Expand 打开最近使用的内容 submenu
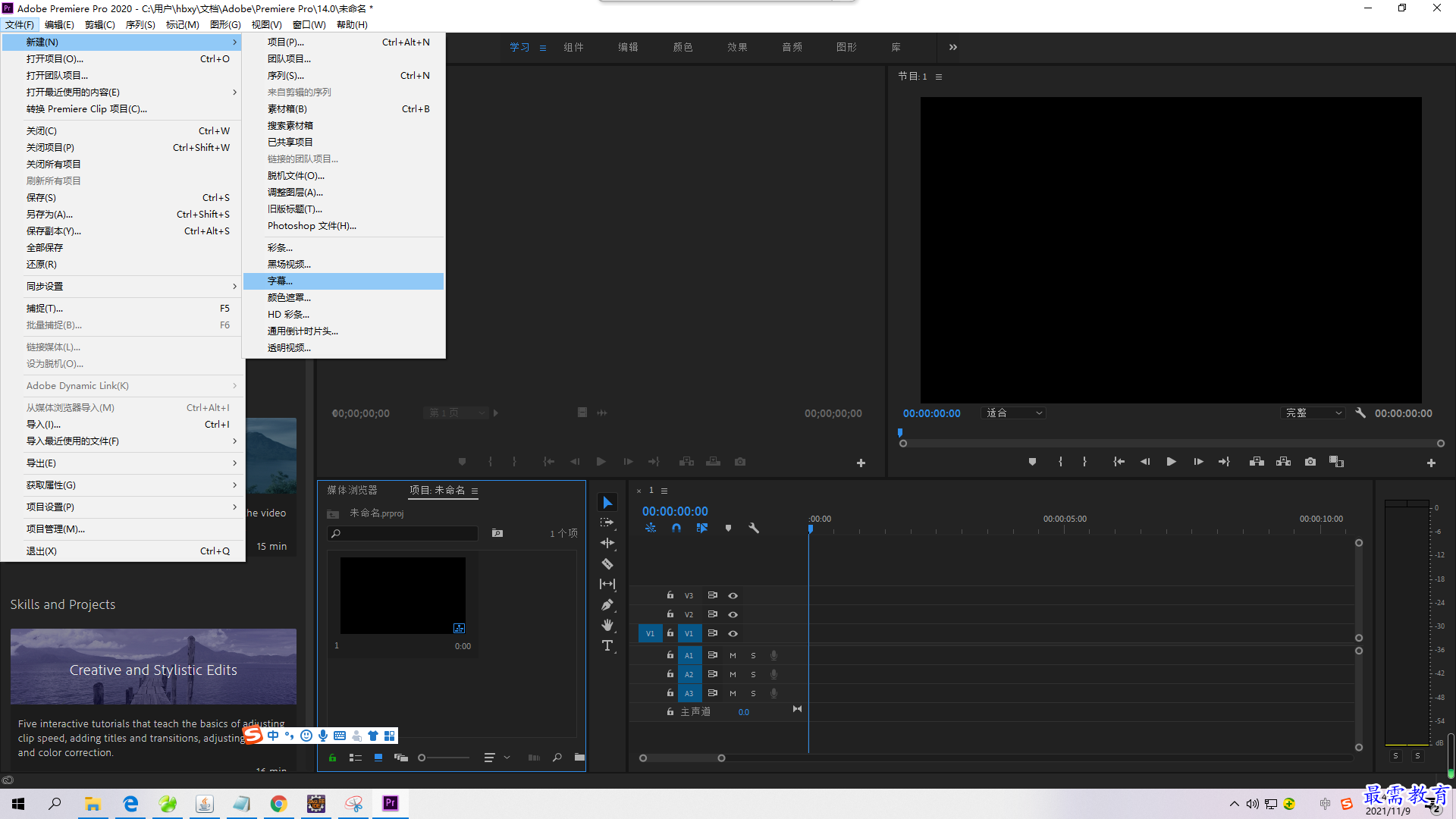This screenshot has height=819, width=1456. click(x=123, y=93)
